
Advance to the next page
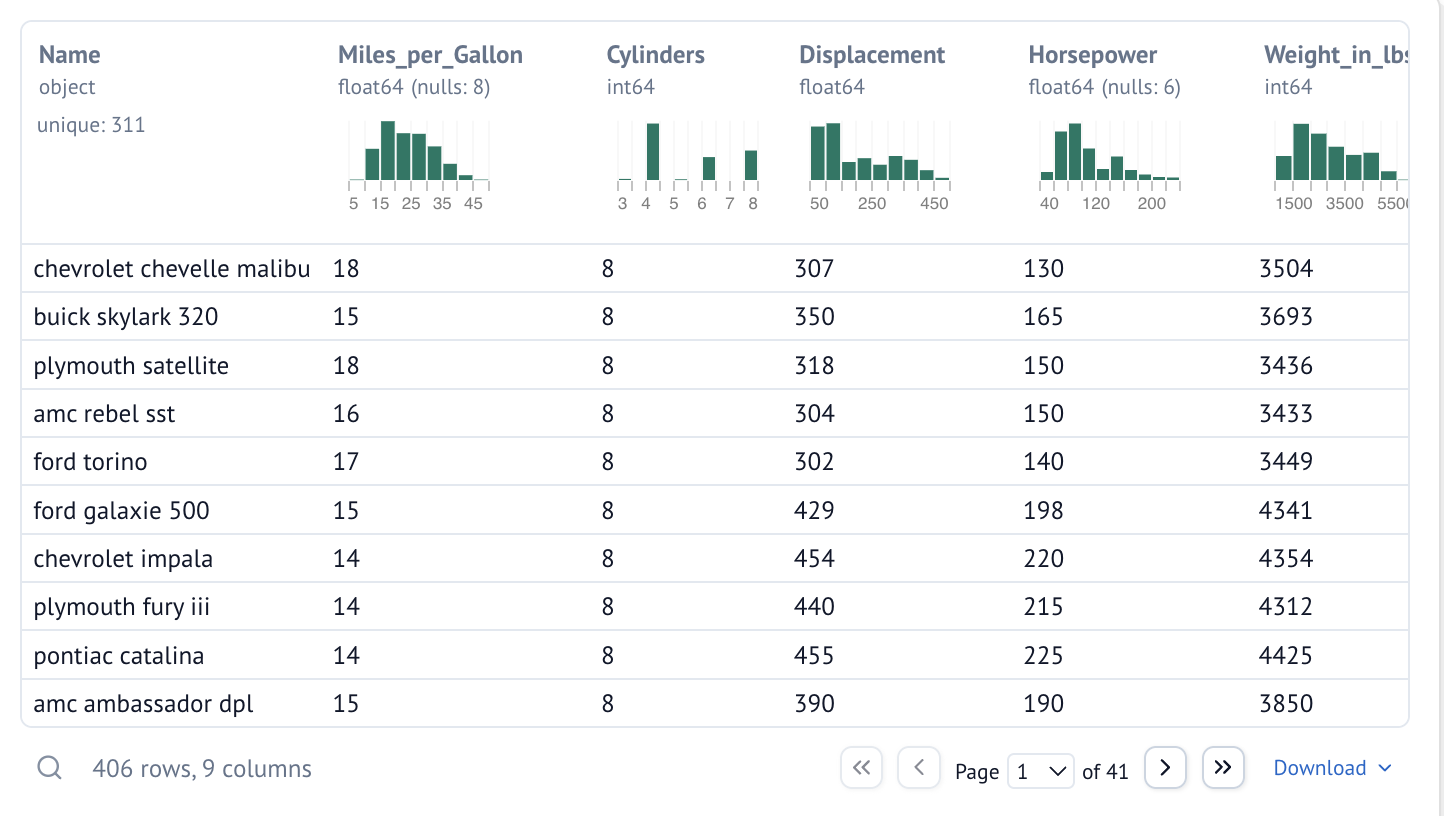(1165, 768)
